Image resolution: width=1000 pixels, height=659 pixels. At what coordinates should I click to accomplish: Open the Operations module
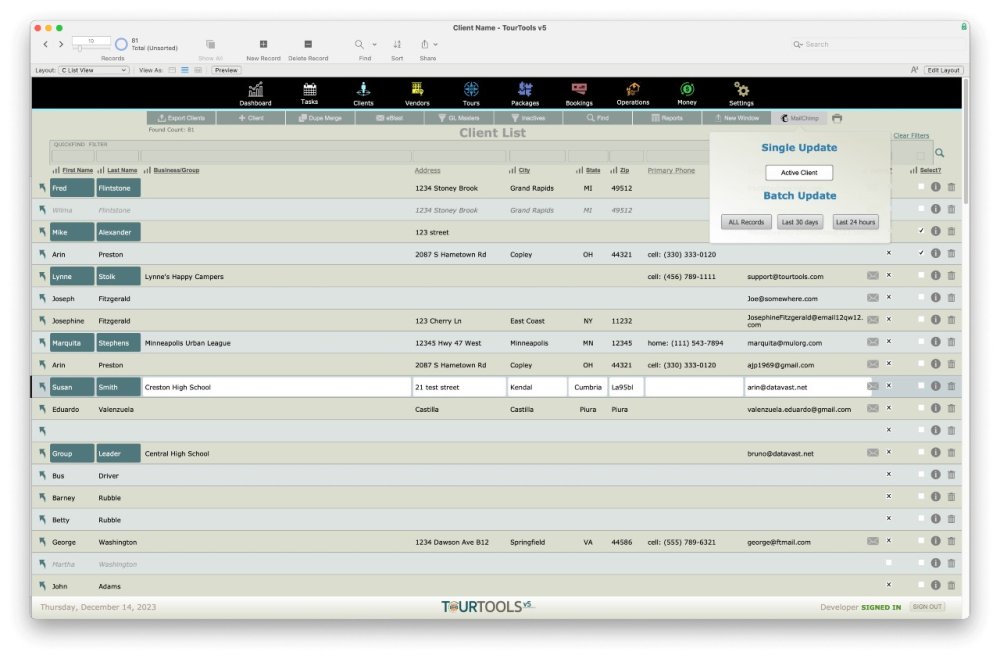633,93
